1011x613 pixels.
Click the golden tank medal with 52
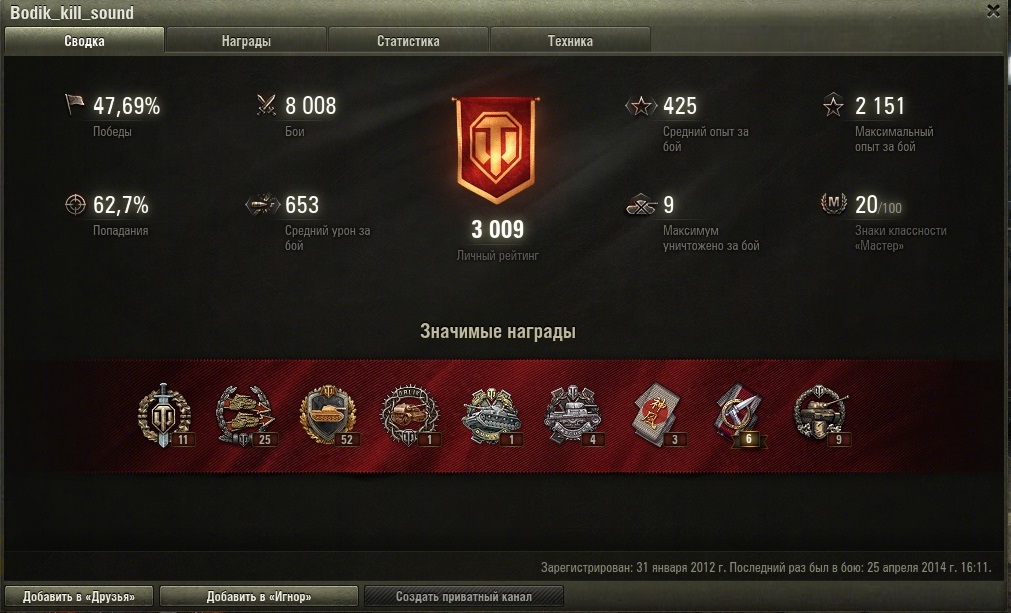tap(328, 416)
